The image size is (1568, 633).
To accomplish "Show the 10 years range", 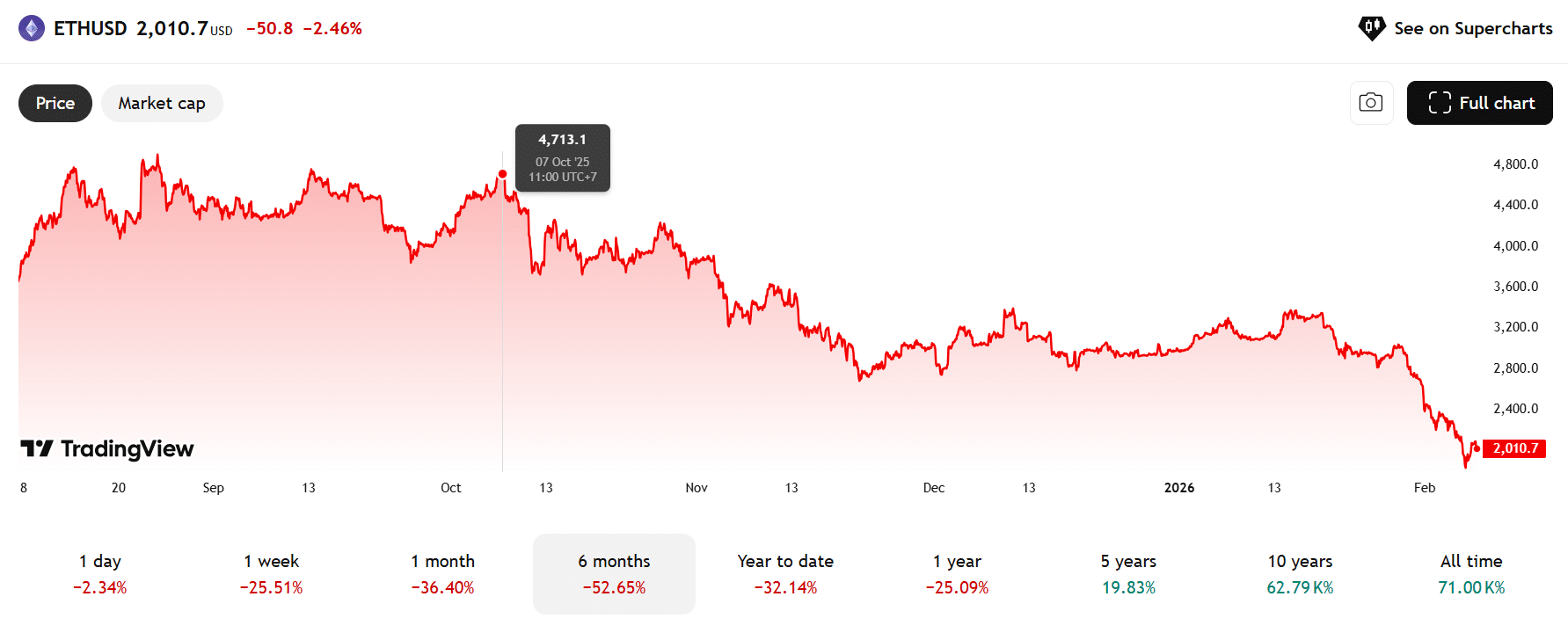I will (x=1300, y=573).
